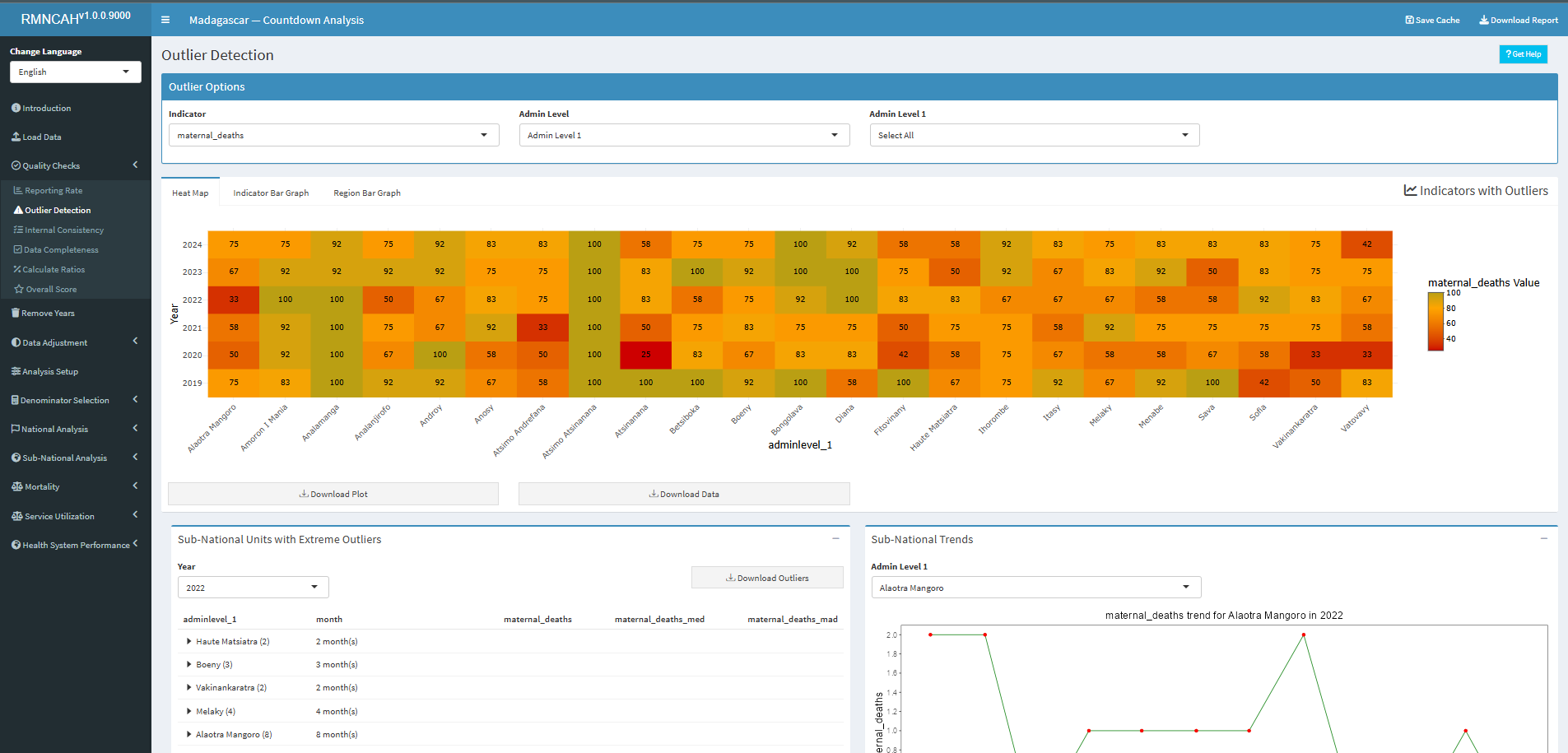Expand the Boeny (3) row

(188, 664)
